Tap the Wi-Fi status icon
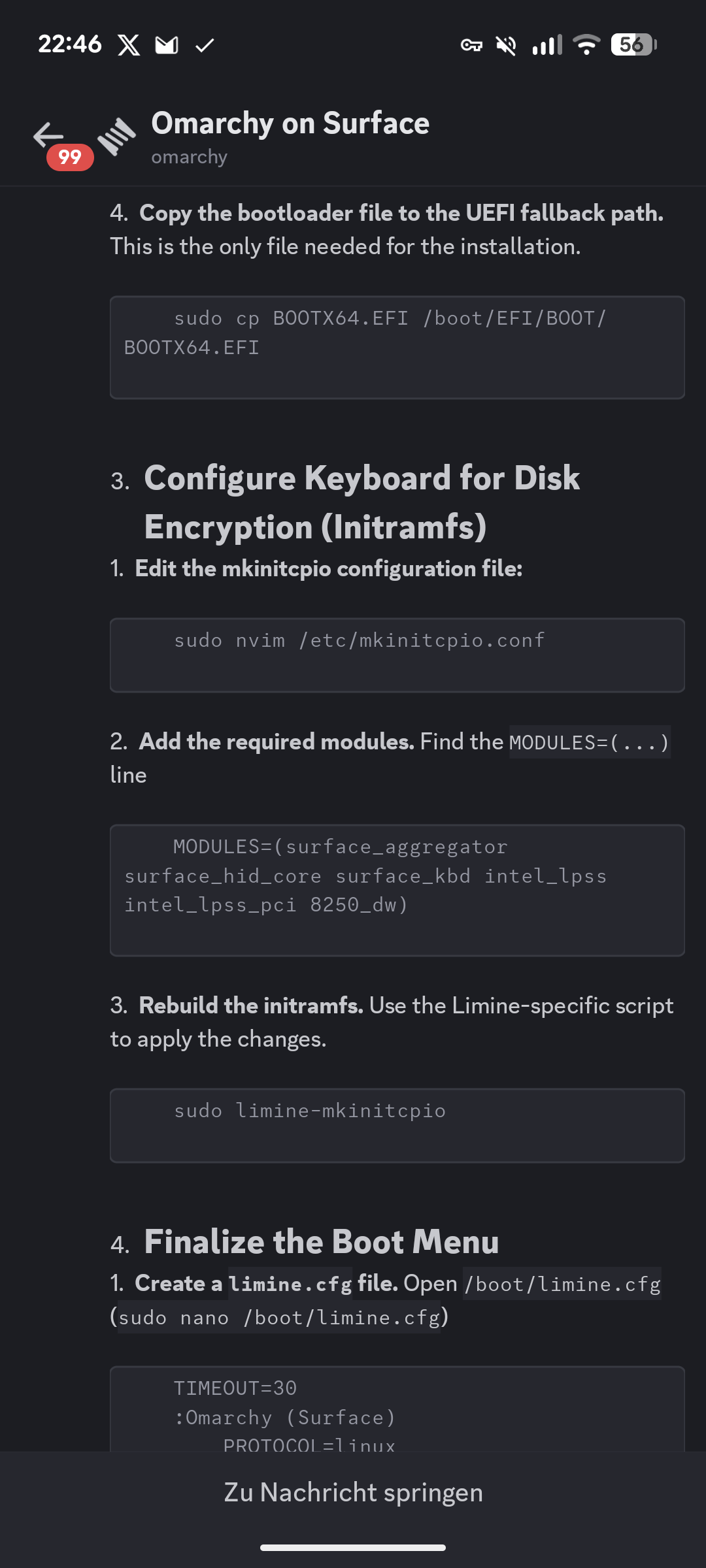Image resolution: width=706 pixels, height=1568 pixels. tap(586, 45)
